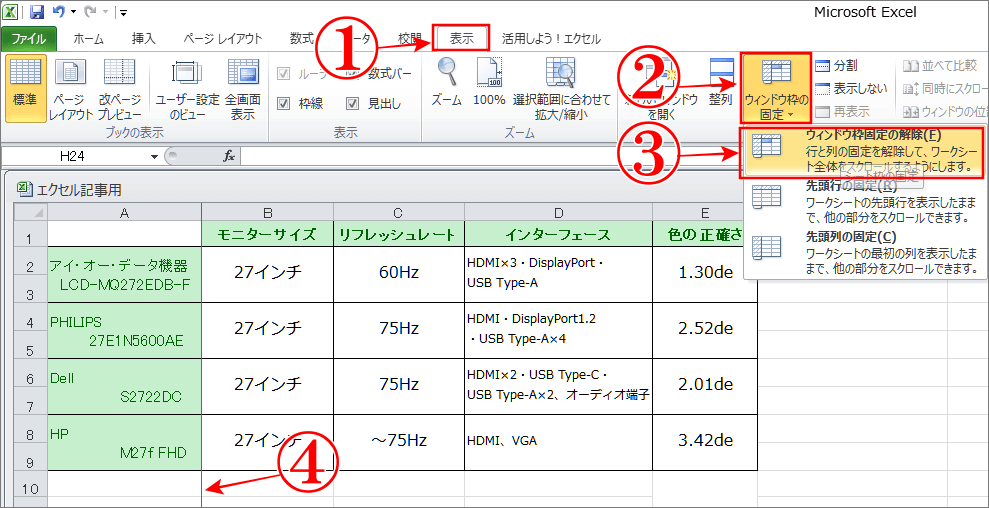Image resolution: width=989 pixels, height=508 pixels.
Task: Select column D header
Action: [558, 213]
